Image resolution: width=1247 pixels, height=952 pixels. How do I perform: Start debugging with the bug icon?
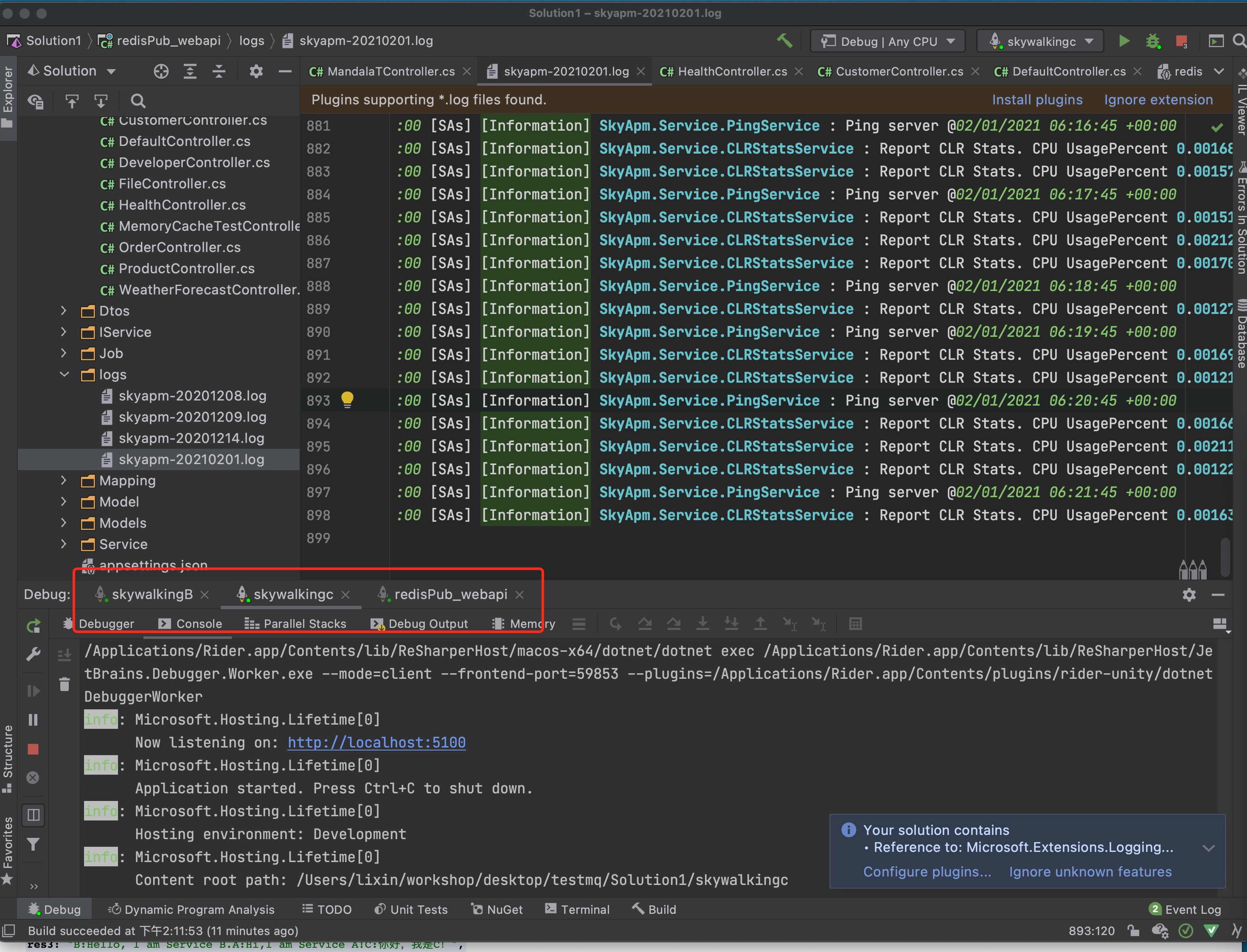coord(1152,41)
